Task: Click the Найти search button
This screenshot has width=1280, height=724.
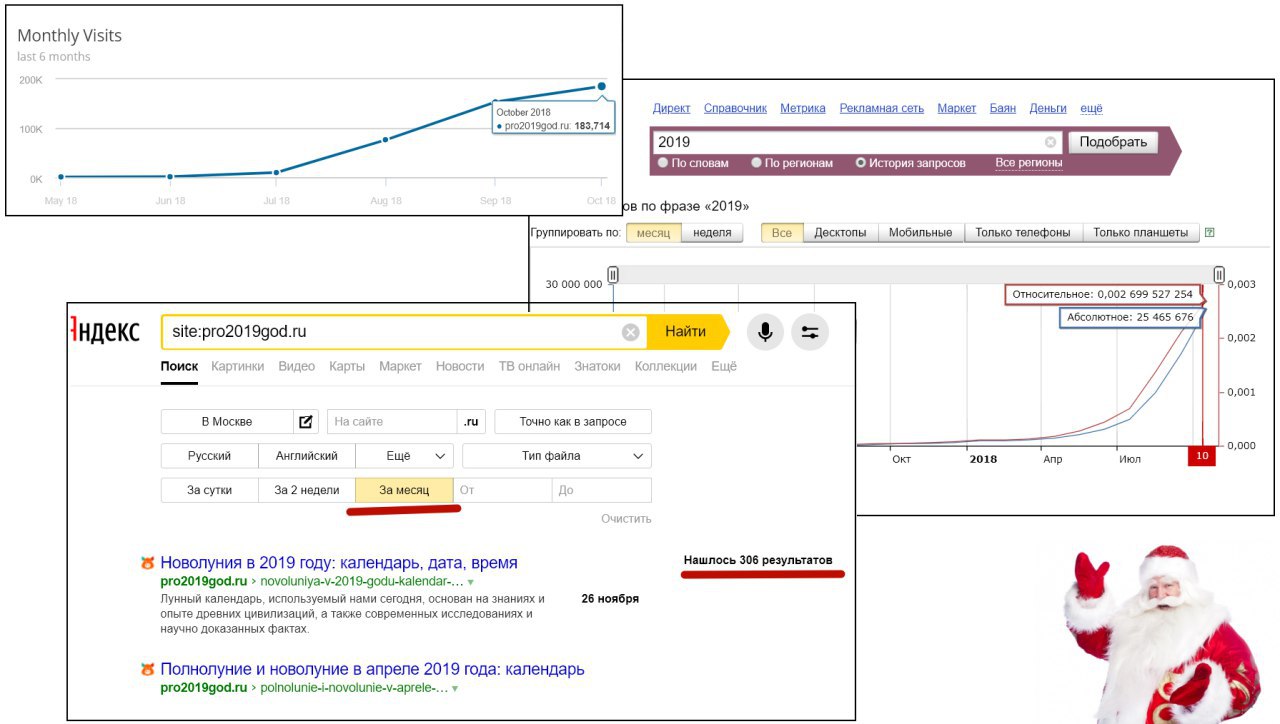Action: pyautogui.click(x=686, y=332)
